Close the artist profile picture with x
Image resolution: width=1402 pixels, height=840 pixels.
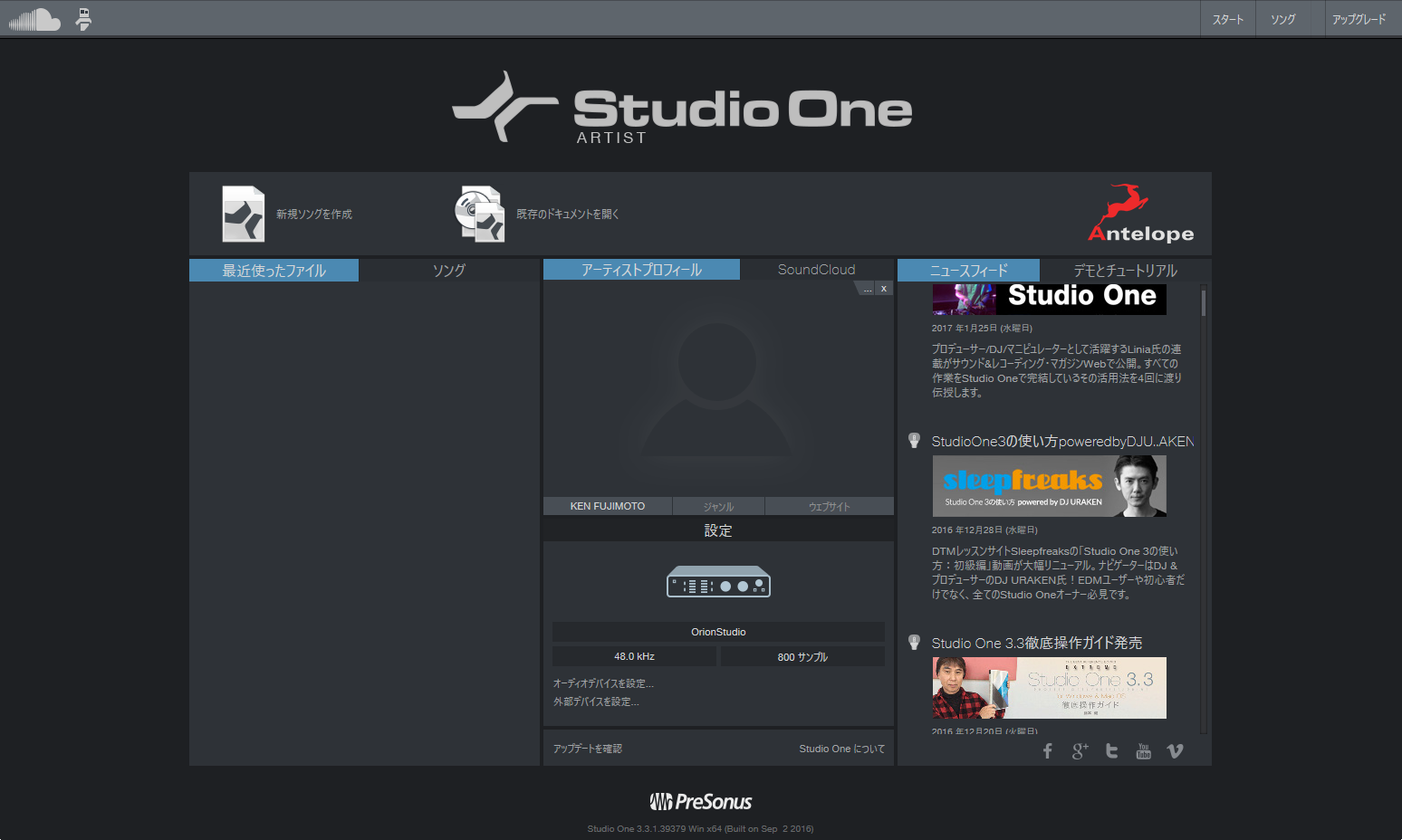[x=884, y=289]
